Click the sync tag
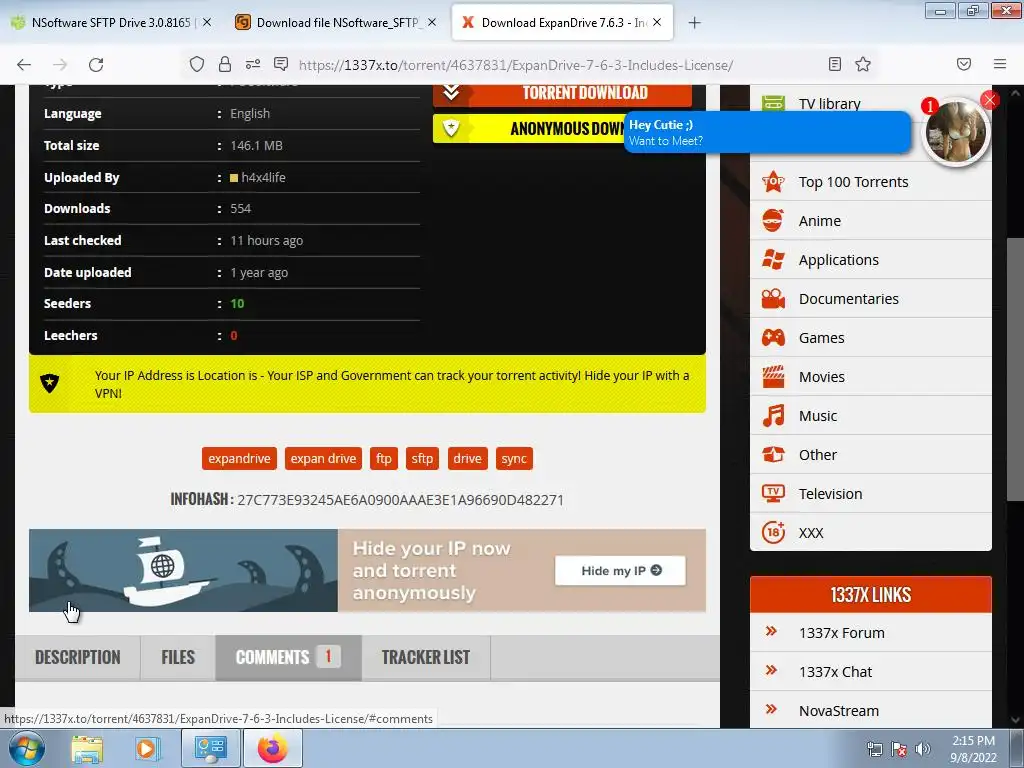 pyautogui.click(x=514, y=458)
